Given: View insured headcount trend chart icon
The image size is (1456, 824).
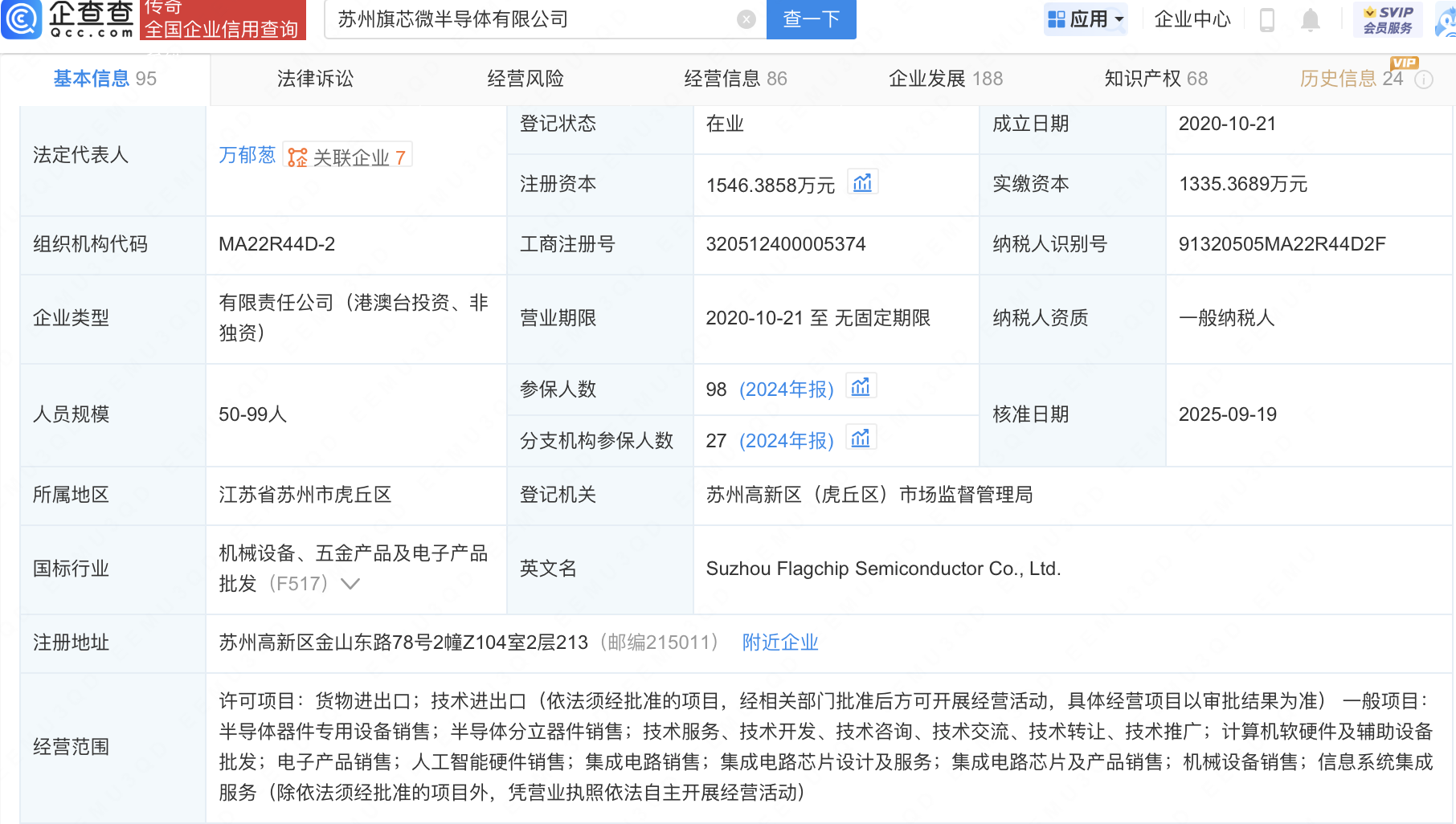Looking at the screenshot, I should click(861, 388).
